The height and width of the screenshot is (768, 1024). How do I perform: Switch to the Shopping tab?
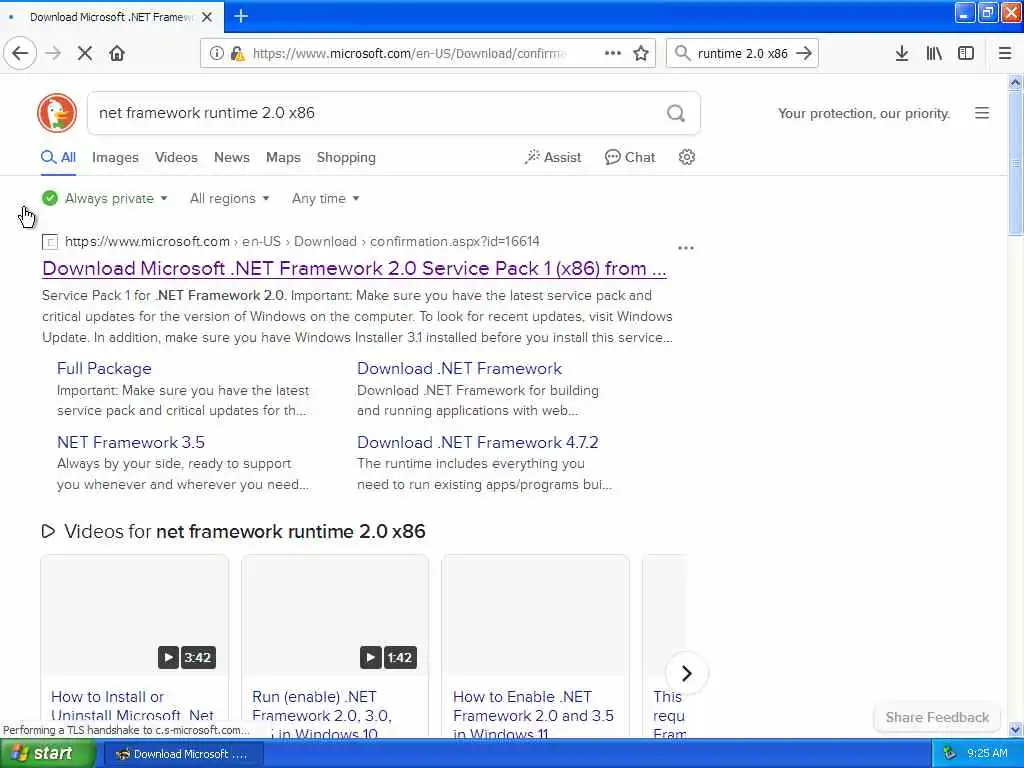[x=346, y=157]
